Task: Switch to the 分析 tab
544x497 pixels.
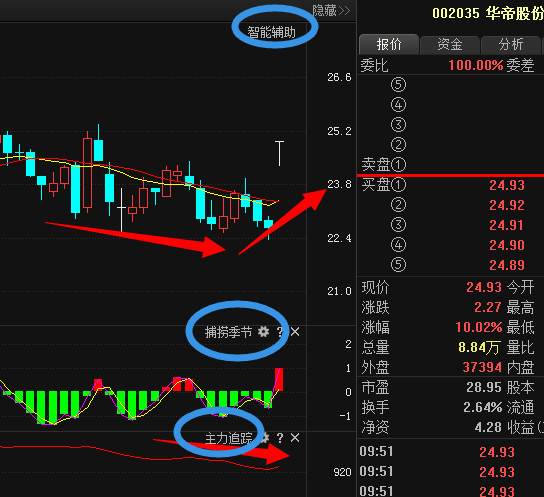Action: [x=511, y=44]
